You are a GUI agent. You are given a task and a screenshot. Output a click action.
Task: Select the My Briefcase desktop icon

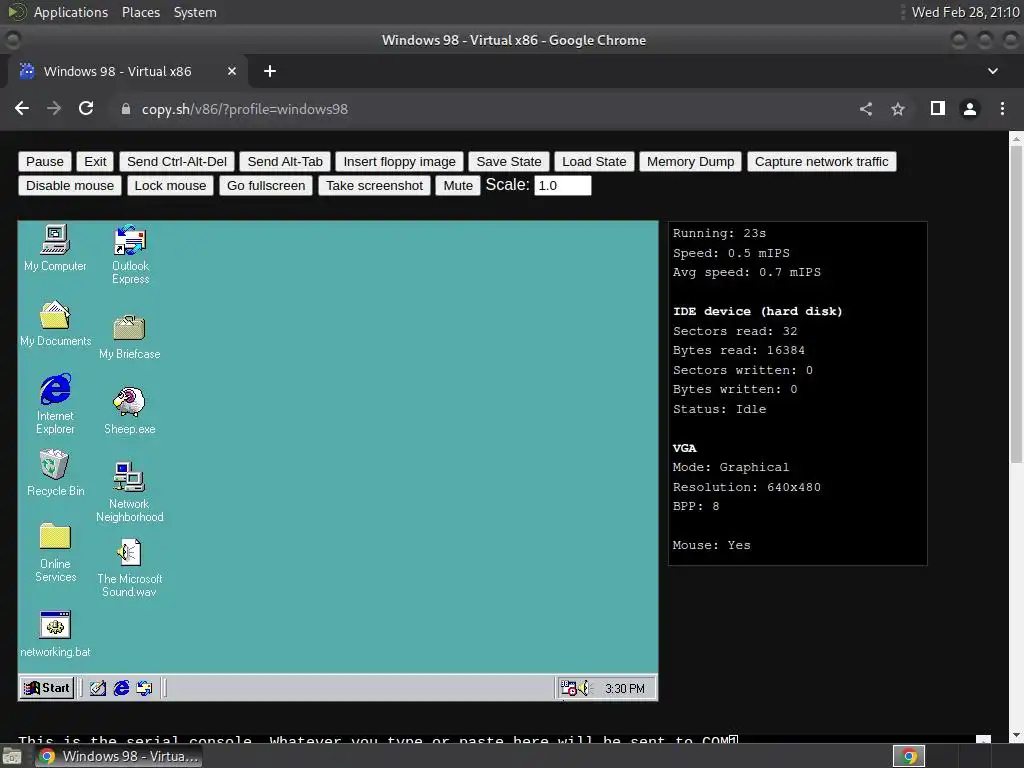tap(129, 336)
